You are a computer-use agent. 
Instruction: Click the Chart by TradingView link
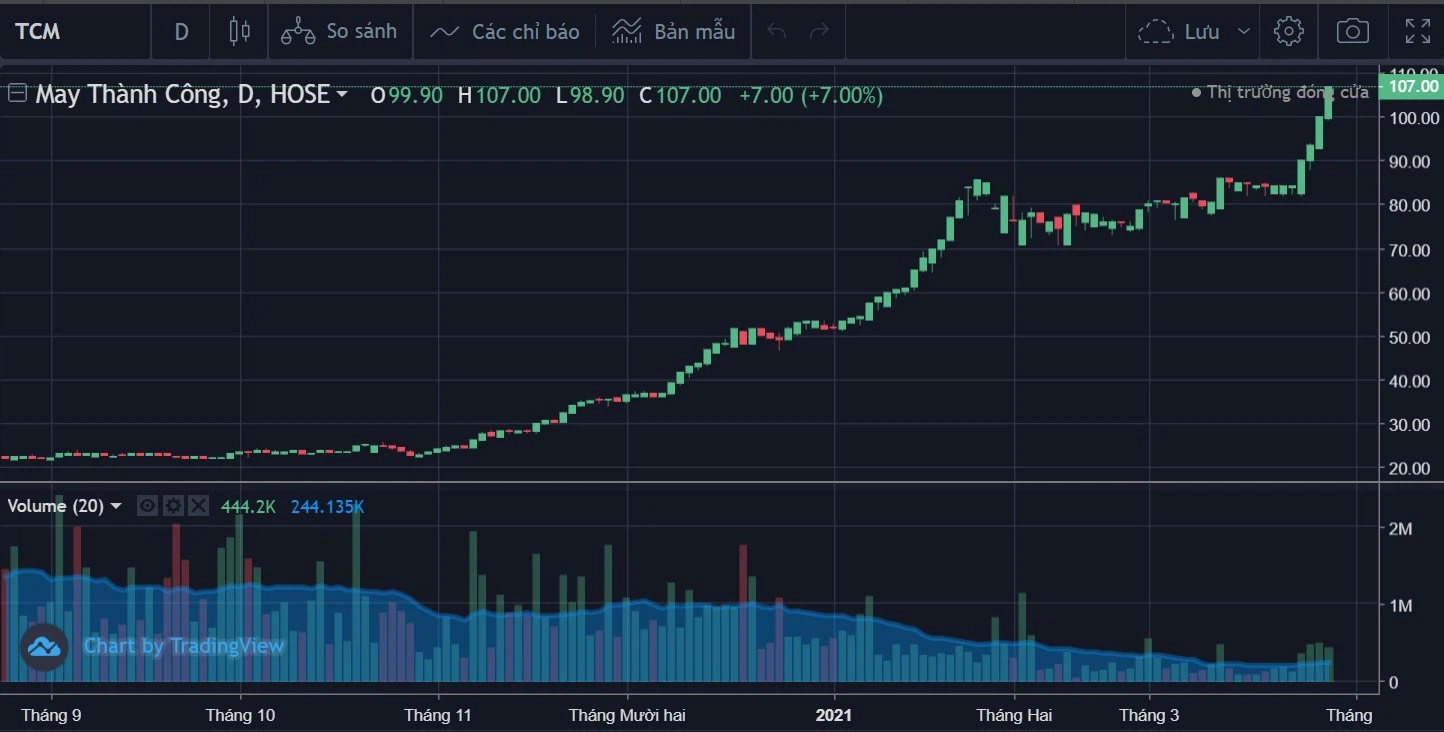[184, 646]
